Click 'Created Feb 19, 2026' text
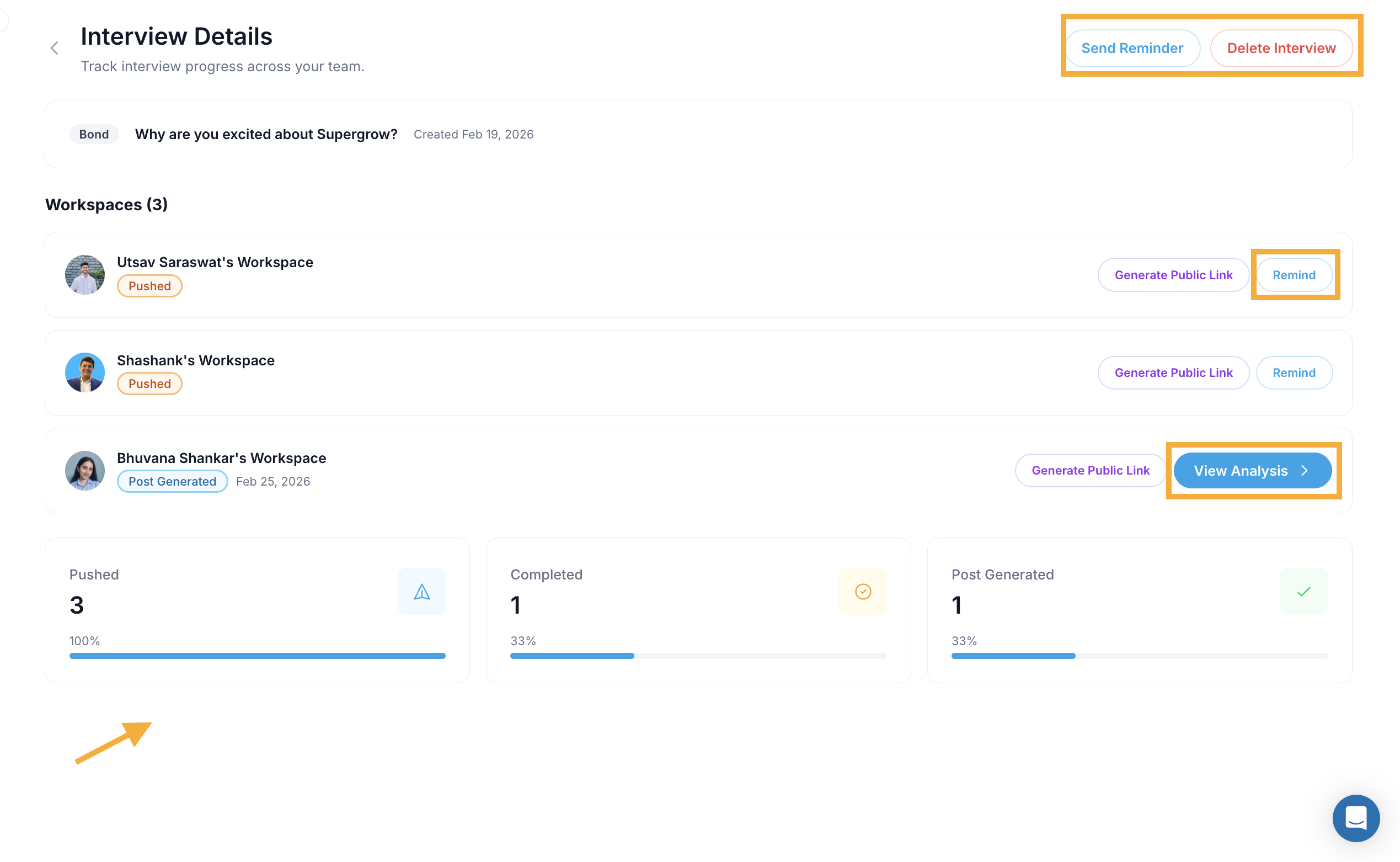This screenshot has height=862, width=1400. click(x=473, y=134)
